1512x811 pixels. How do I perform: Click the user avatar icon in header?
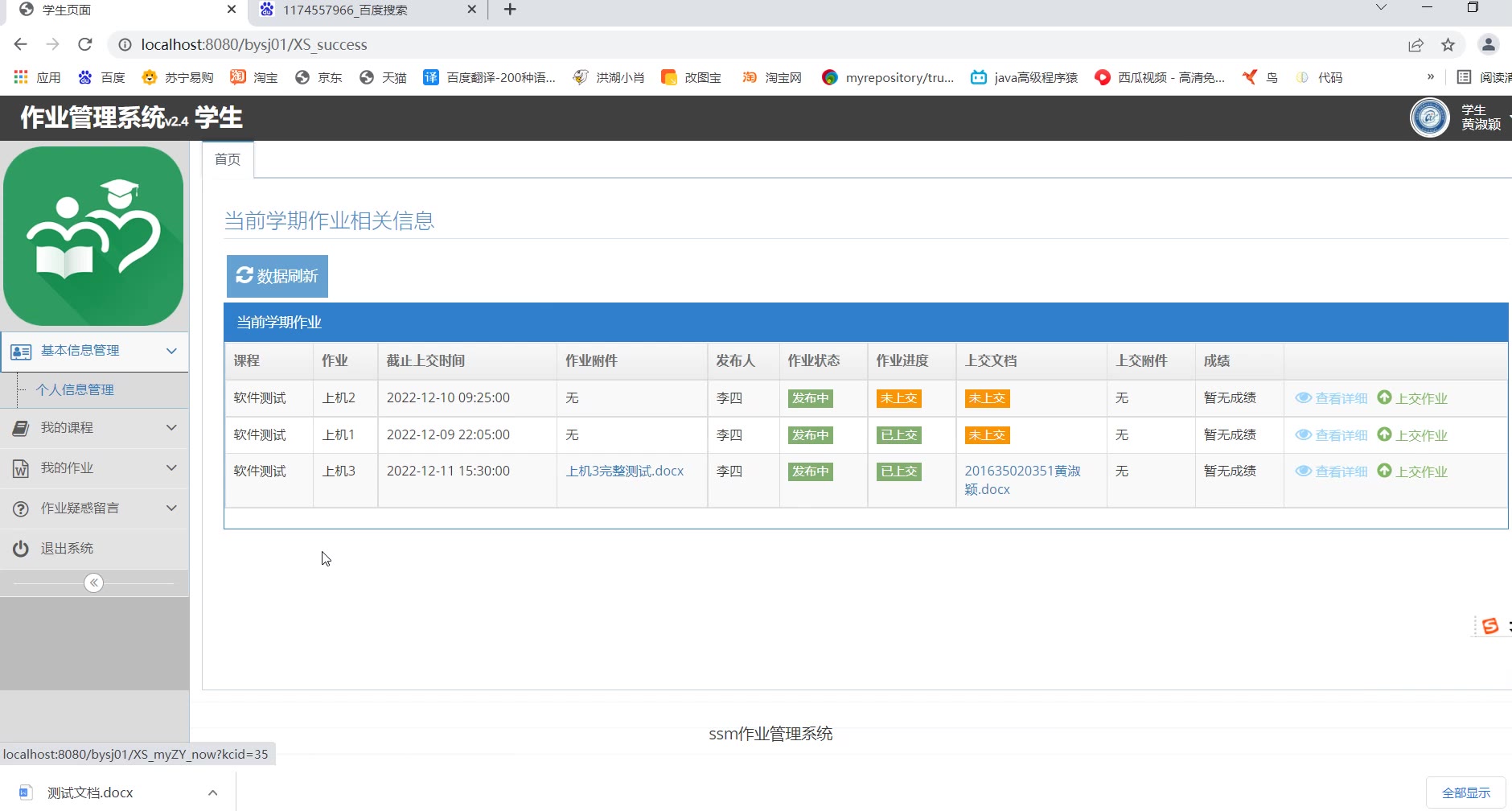[1429, 118]
